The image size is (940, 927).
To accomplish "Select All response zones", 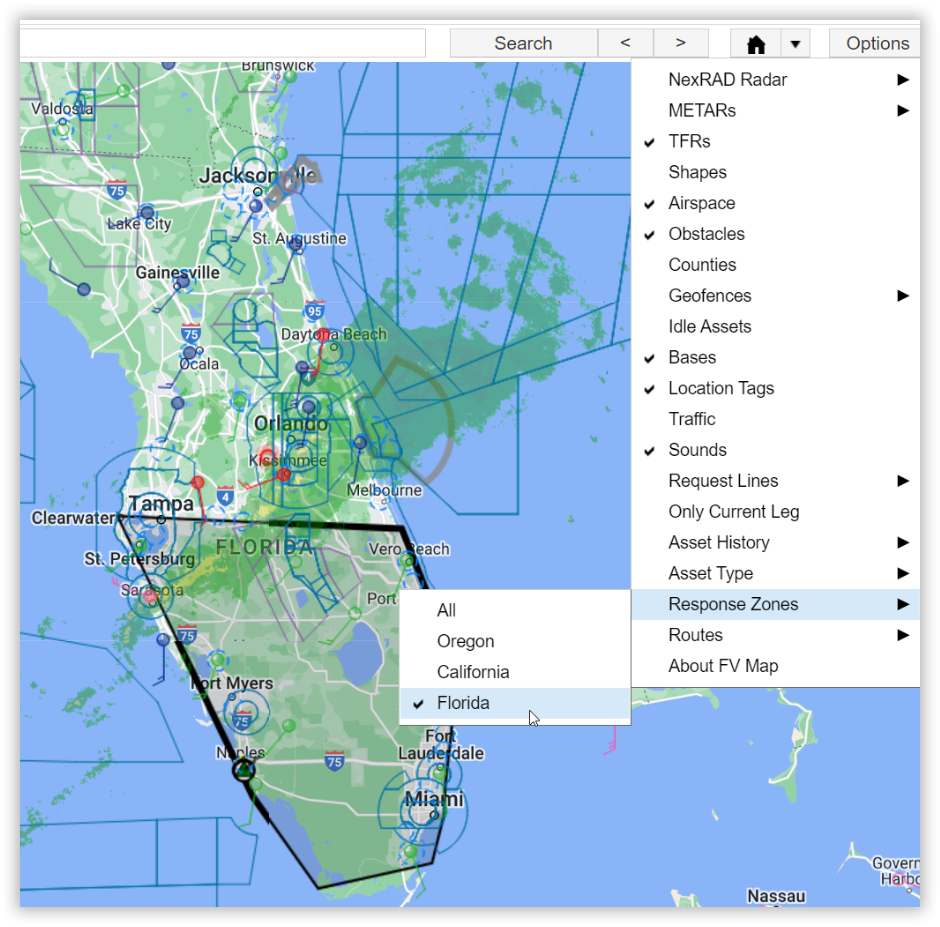I will [x=515, y=610].
